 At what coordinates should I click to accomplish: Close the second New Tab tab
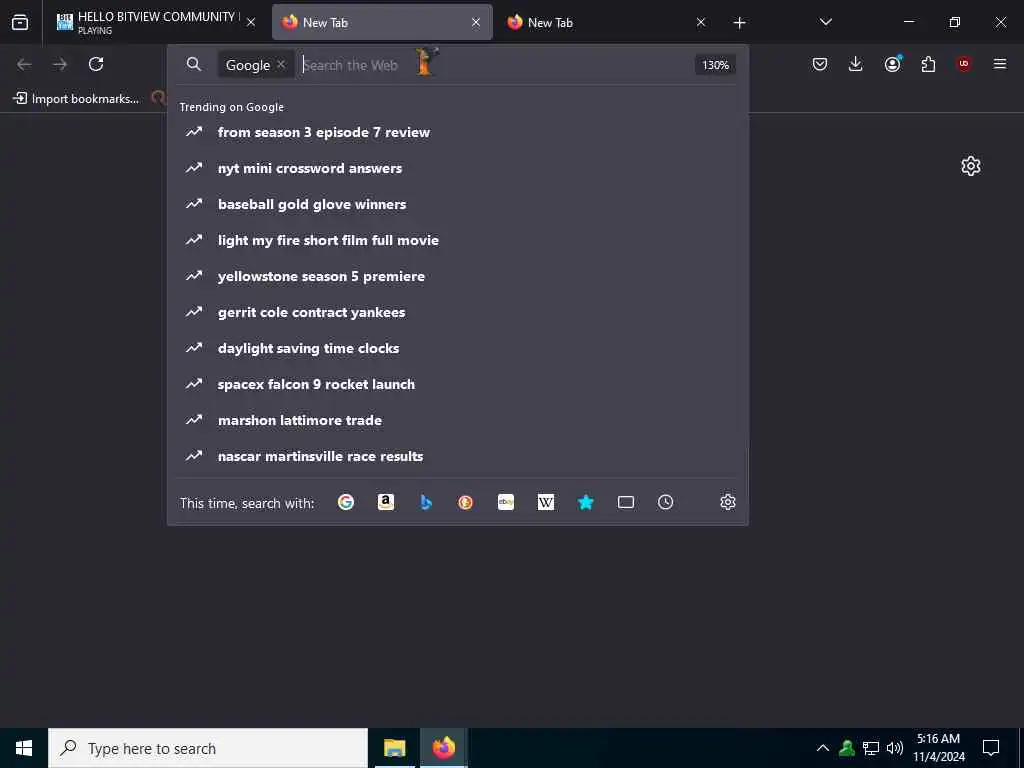pyautogui.click(x=701, y=22)
